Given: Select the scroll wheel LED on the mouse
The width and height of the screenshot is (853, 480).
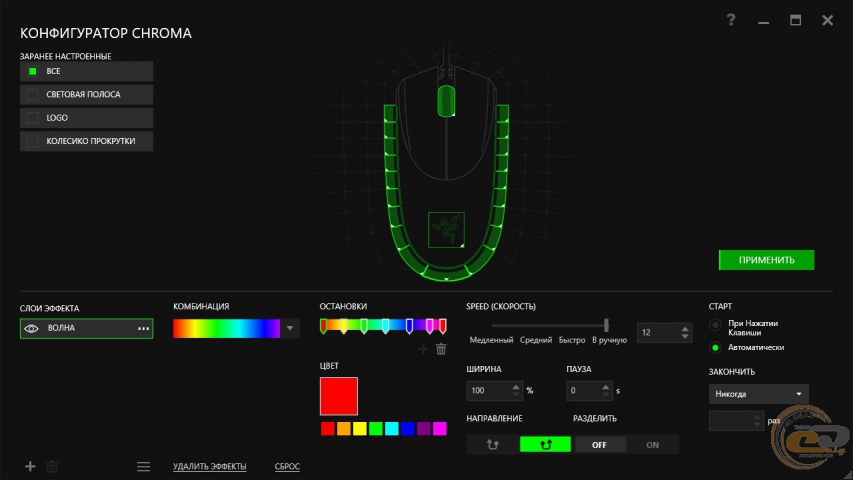Looking at the screenshot, I should [446, 101].
